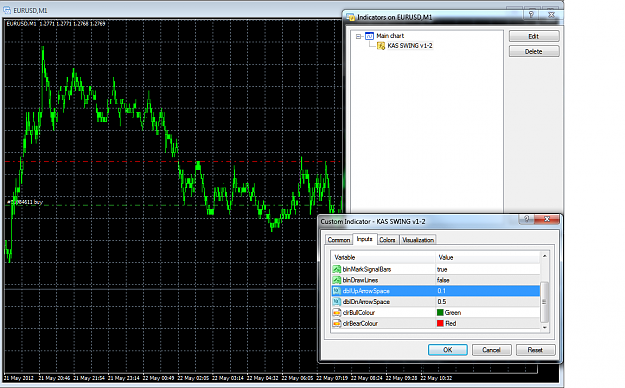Click the Green color swatch for clrBullColour

[x=440, y=312]
